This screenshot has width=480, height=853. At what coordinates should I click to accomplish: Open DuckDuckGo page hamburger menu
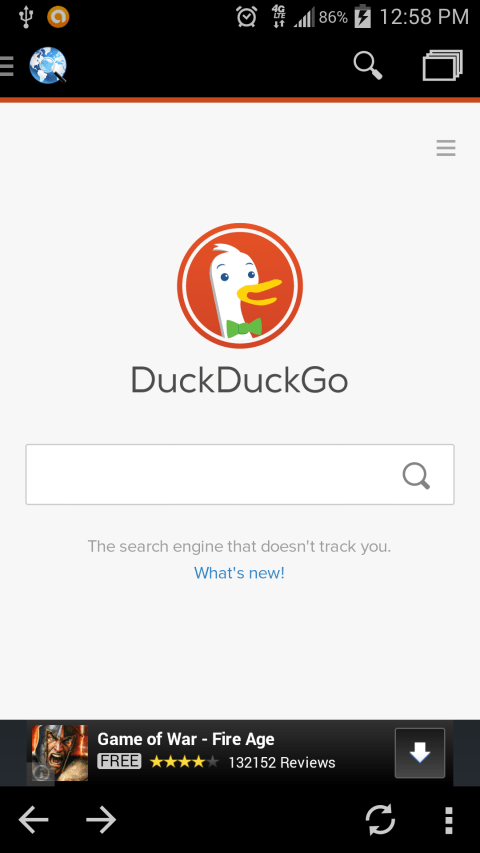coord(446,148)
